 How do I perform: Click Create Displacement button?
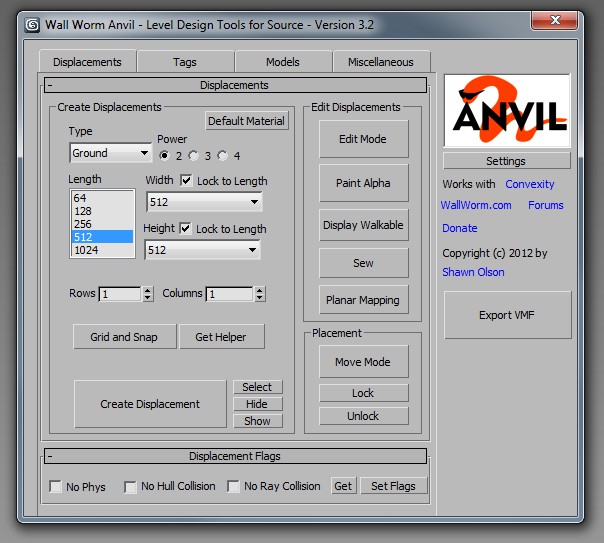tap(150, 404)
